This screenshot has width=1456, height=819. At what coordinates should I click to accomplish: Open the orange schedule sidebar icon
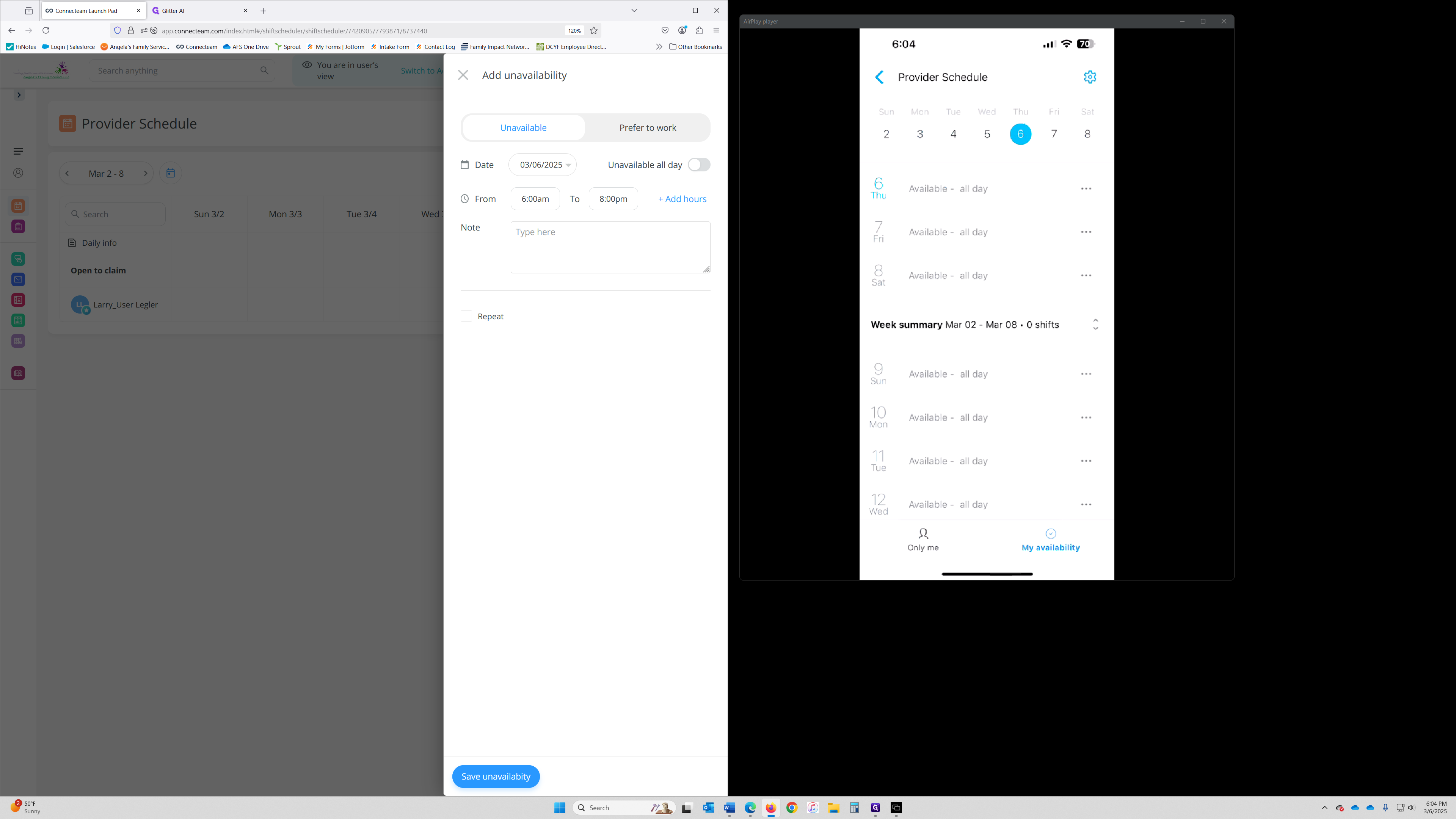pos(18,206)
